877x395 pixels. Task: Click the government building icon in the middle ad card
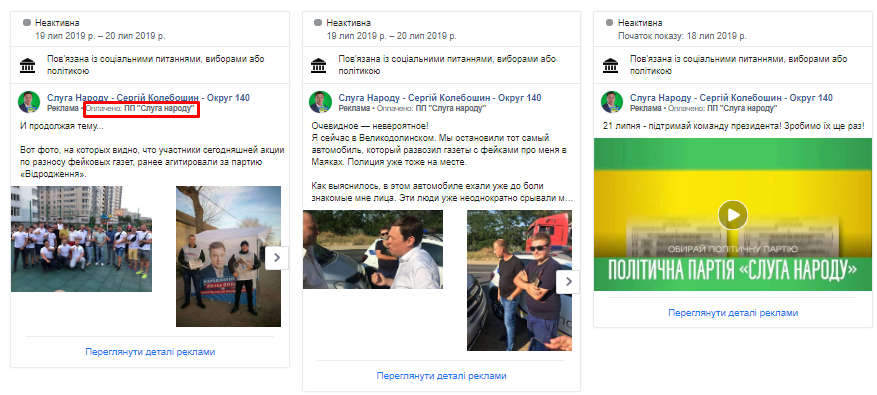[318, 65]
